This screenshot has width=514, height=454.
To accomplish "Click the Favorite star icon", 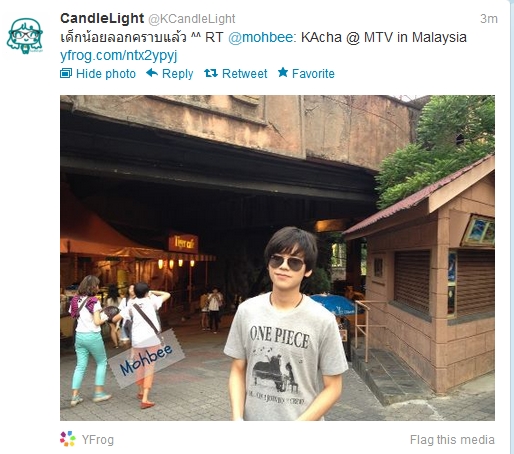I will 283,72.
